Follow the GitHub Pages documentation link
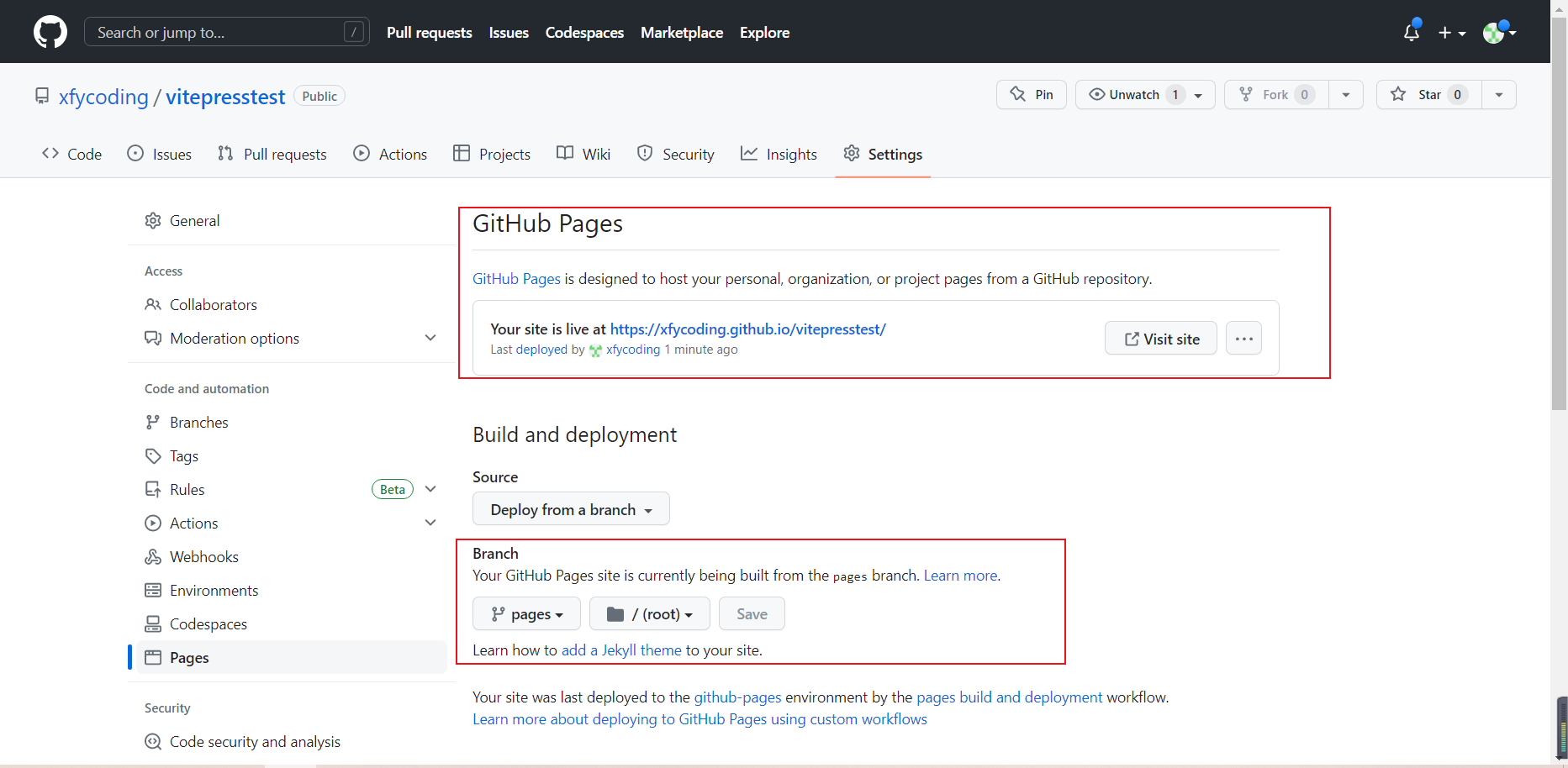Viewport: 1568px width, 768px height. 516,279
